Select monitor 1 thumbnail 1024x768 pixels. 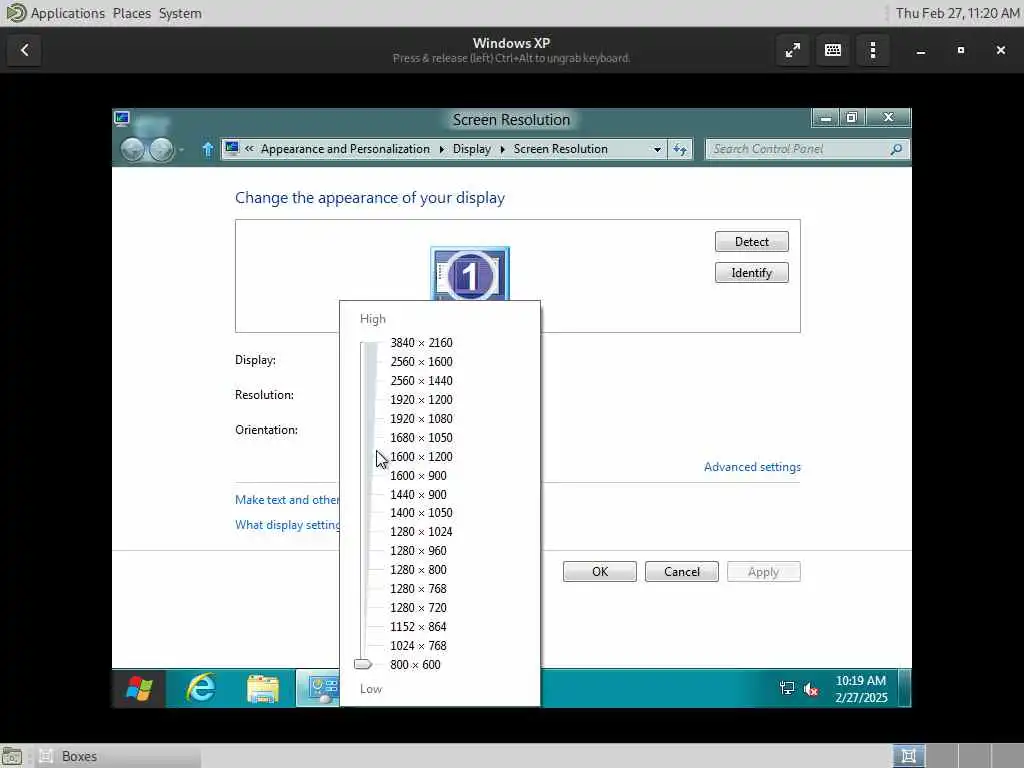(470, 274)
